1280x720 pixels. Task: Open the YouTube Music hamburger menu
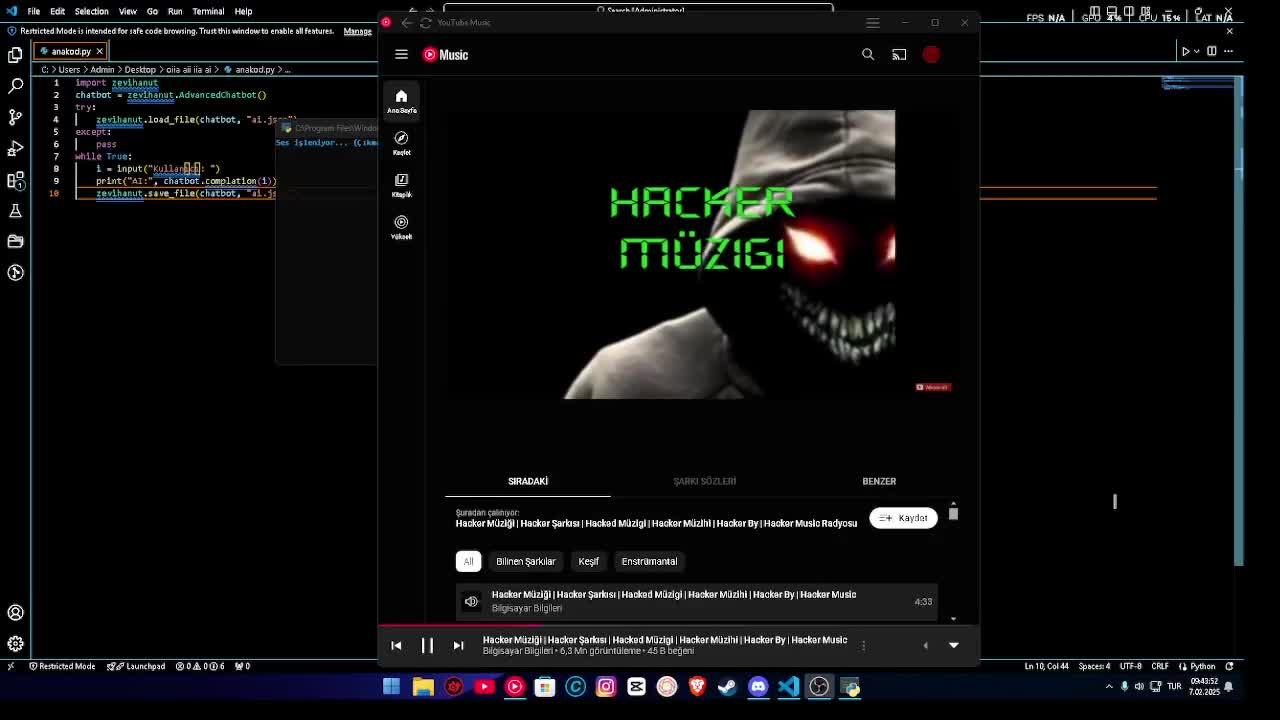tap(401, 55)
